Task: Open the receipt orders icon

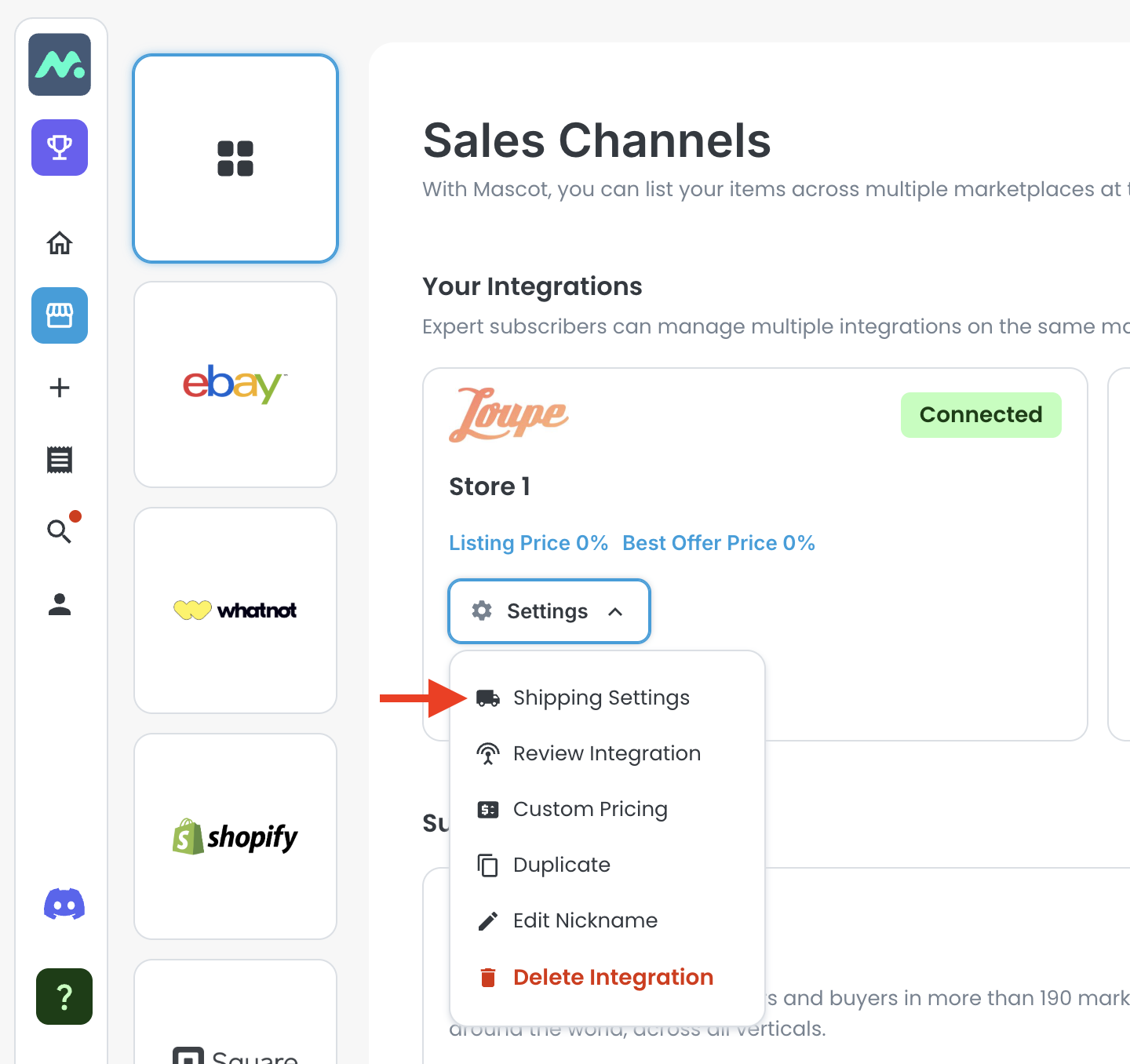Action: (x=60, y=460)
